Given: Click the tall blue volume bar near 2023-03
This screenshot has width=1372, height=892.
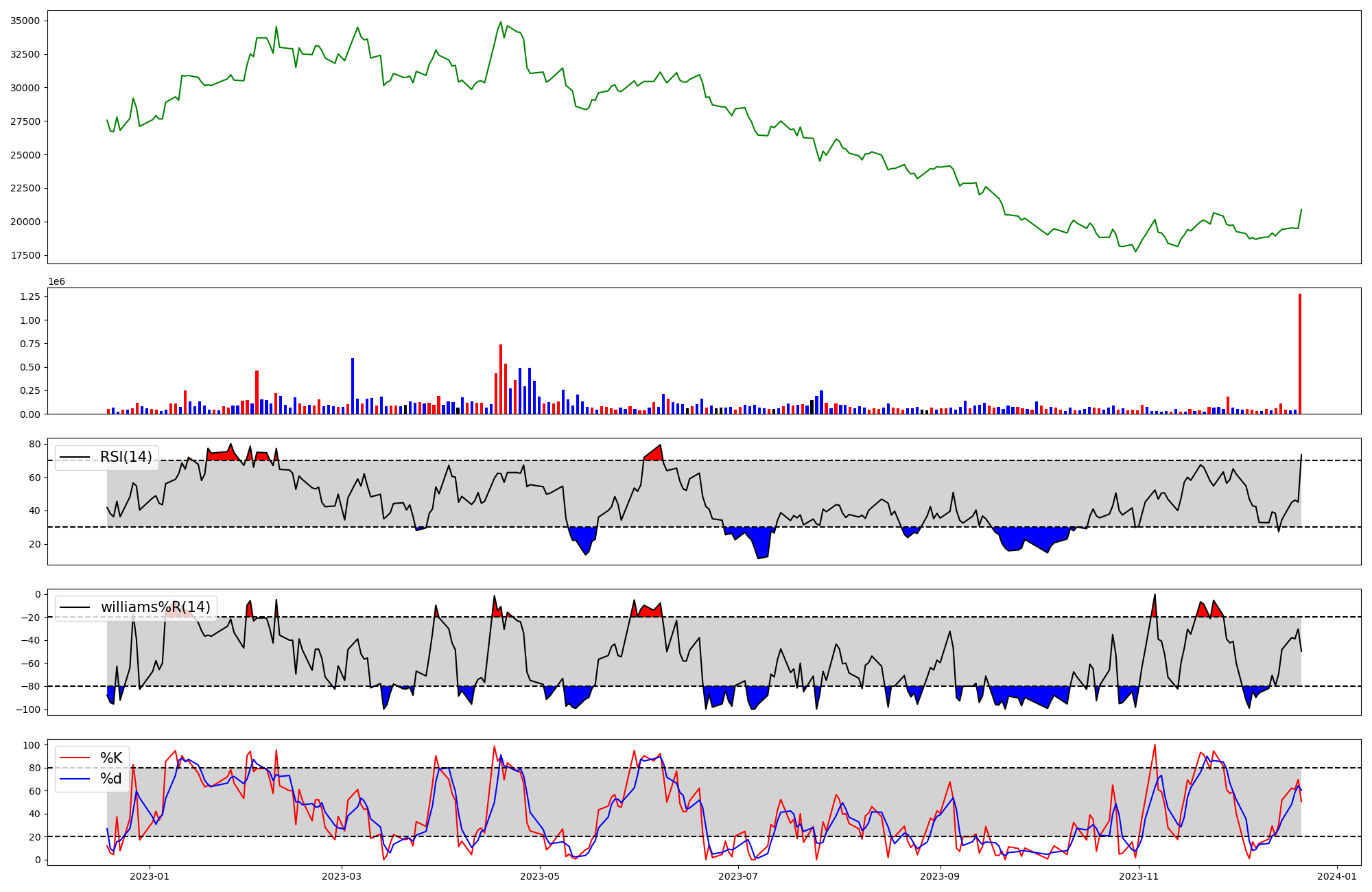Looking at the screenshot, I should pyautogui.click(x=353, y=386).
